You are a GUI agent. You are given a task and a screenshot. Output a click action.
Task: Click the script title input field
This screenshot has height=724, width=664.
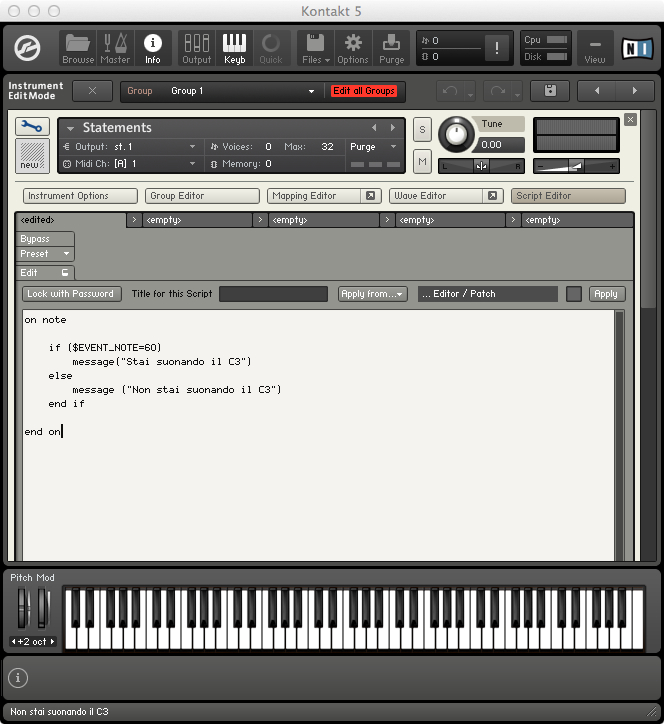point(273,294)
